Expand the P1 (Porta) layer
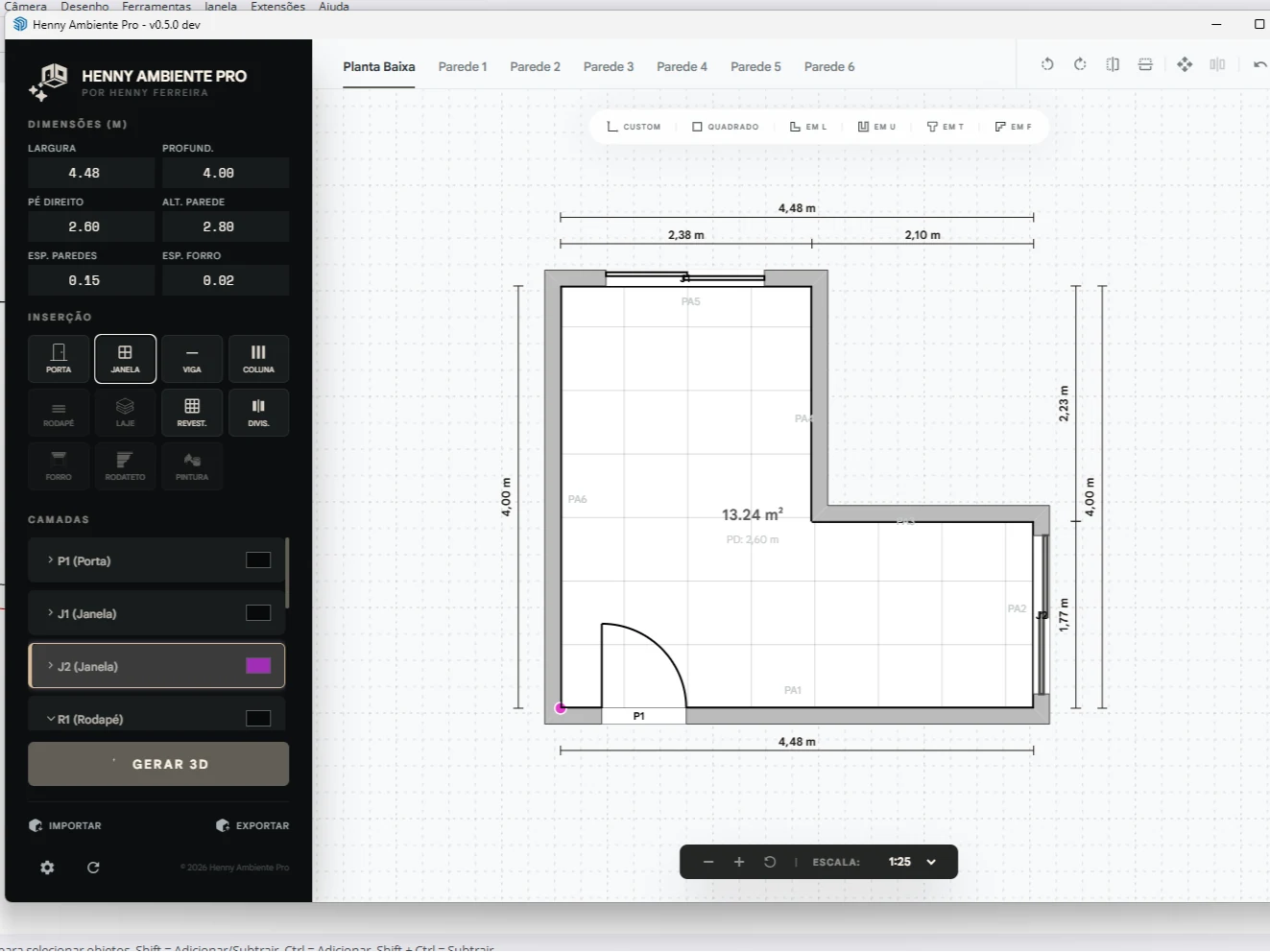Image resolution: width=1270 pixels, height=952 pixels. coord(51,559)
